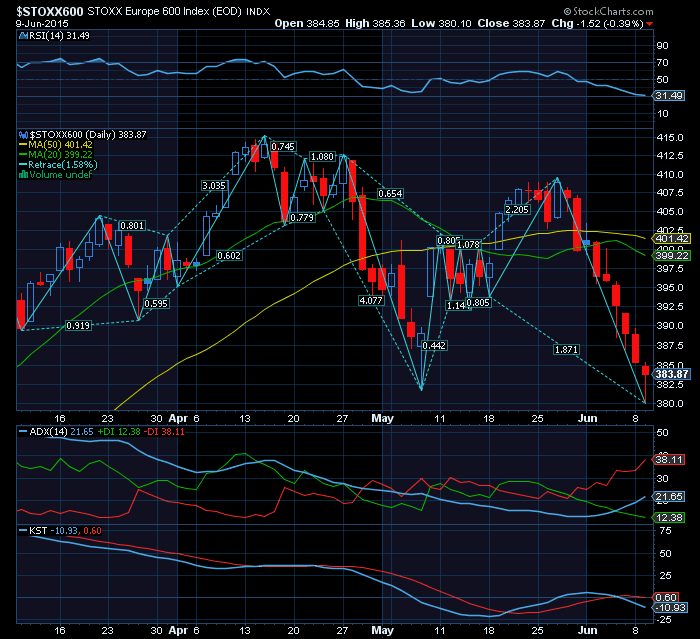Click the 0.602 retrace label

click(229, 255)
